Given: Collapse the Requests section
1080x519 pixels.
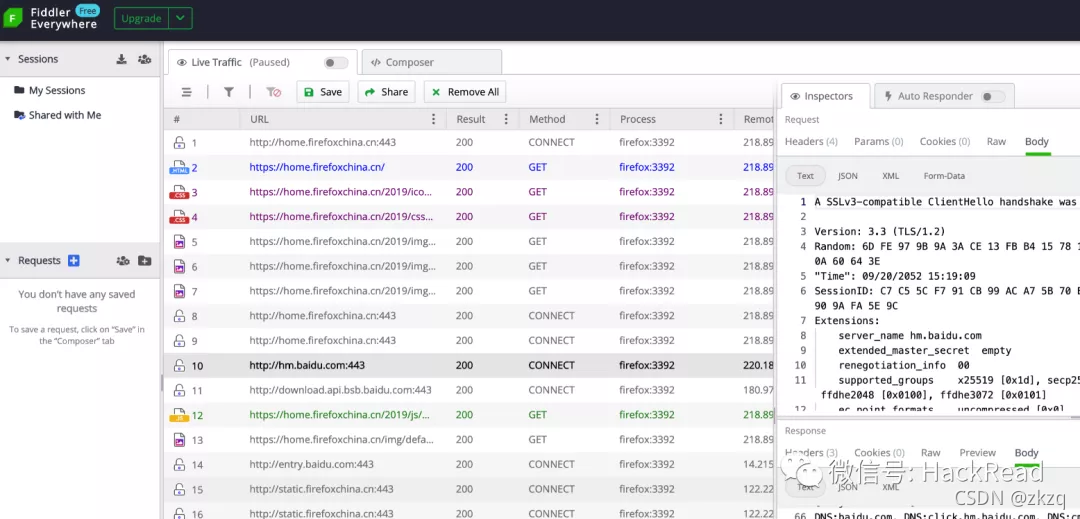Looking at the screenshot, I should (8, 260).
